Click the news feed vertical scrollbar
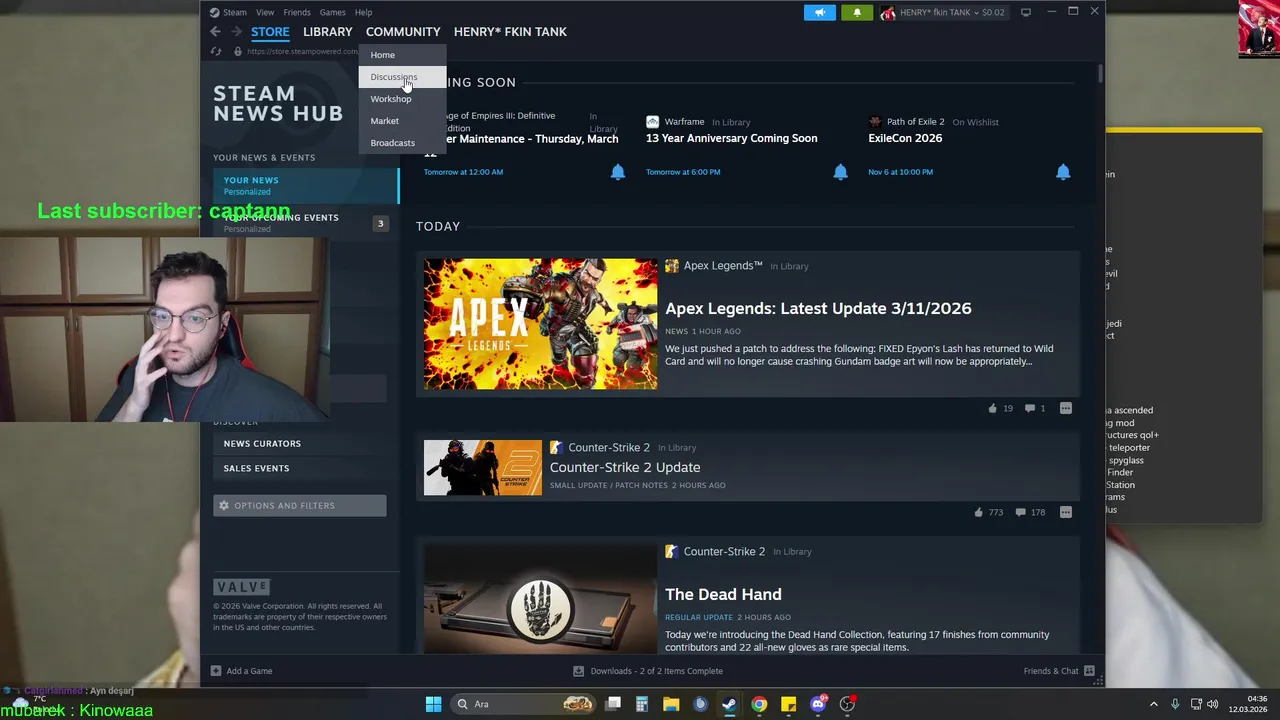 click(1100, 74)
